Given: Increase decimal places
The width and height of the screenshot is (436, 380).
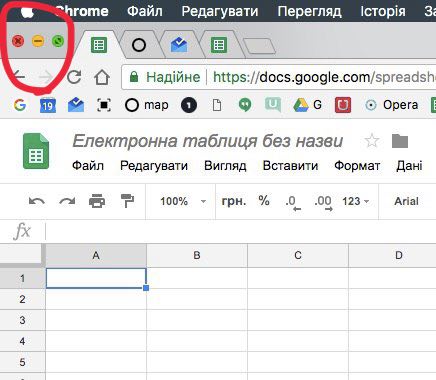Looking at the screenshot, I should click(323, 202).
